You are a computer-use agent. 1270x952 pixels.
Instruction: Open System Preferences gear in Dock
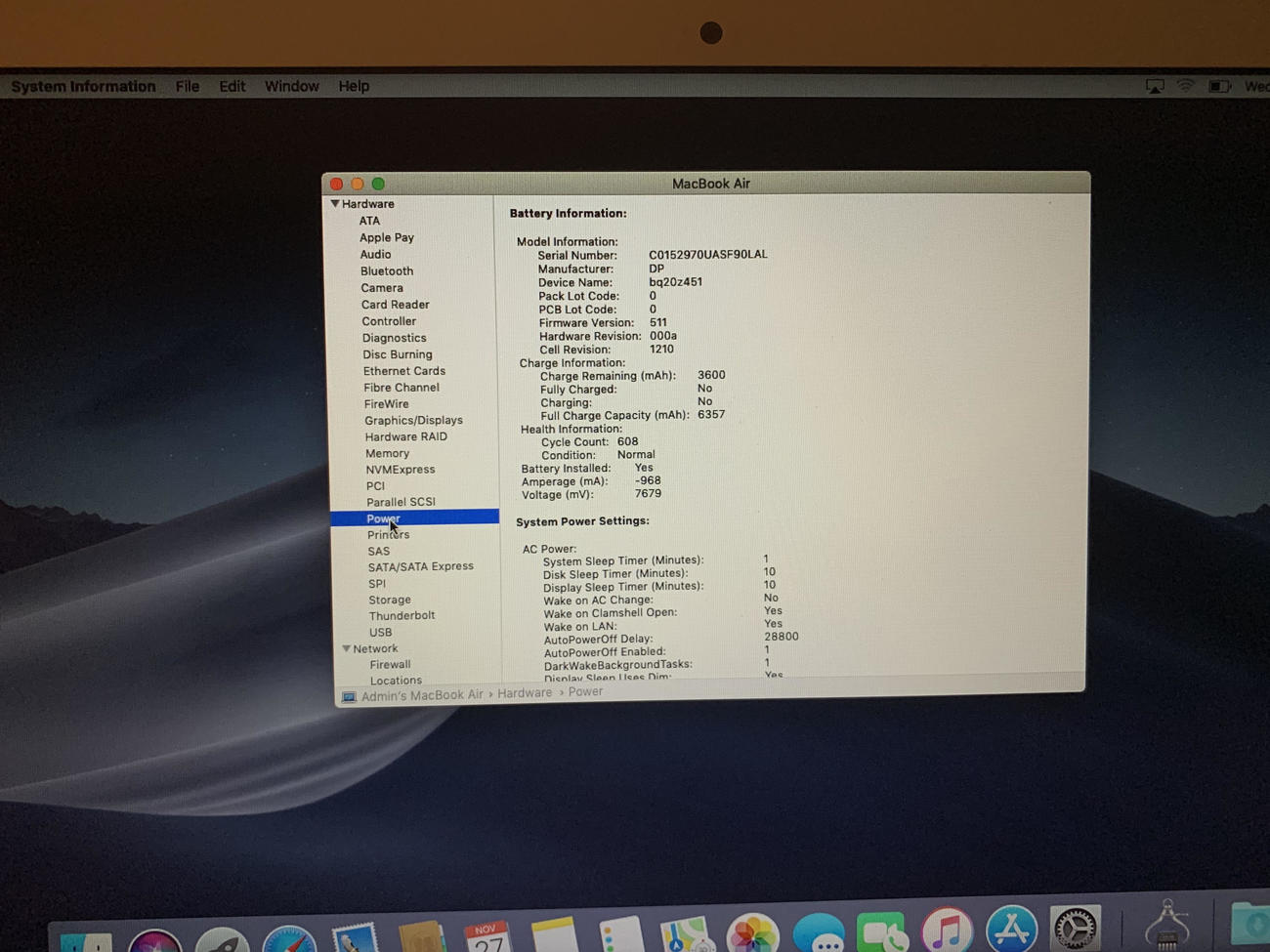1076,927
